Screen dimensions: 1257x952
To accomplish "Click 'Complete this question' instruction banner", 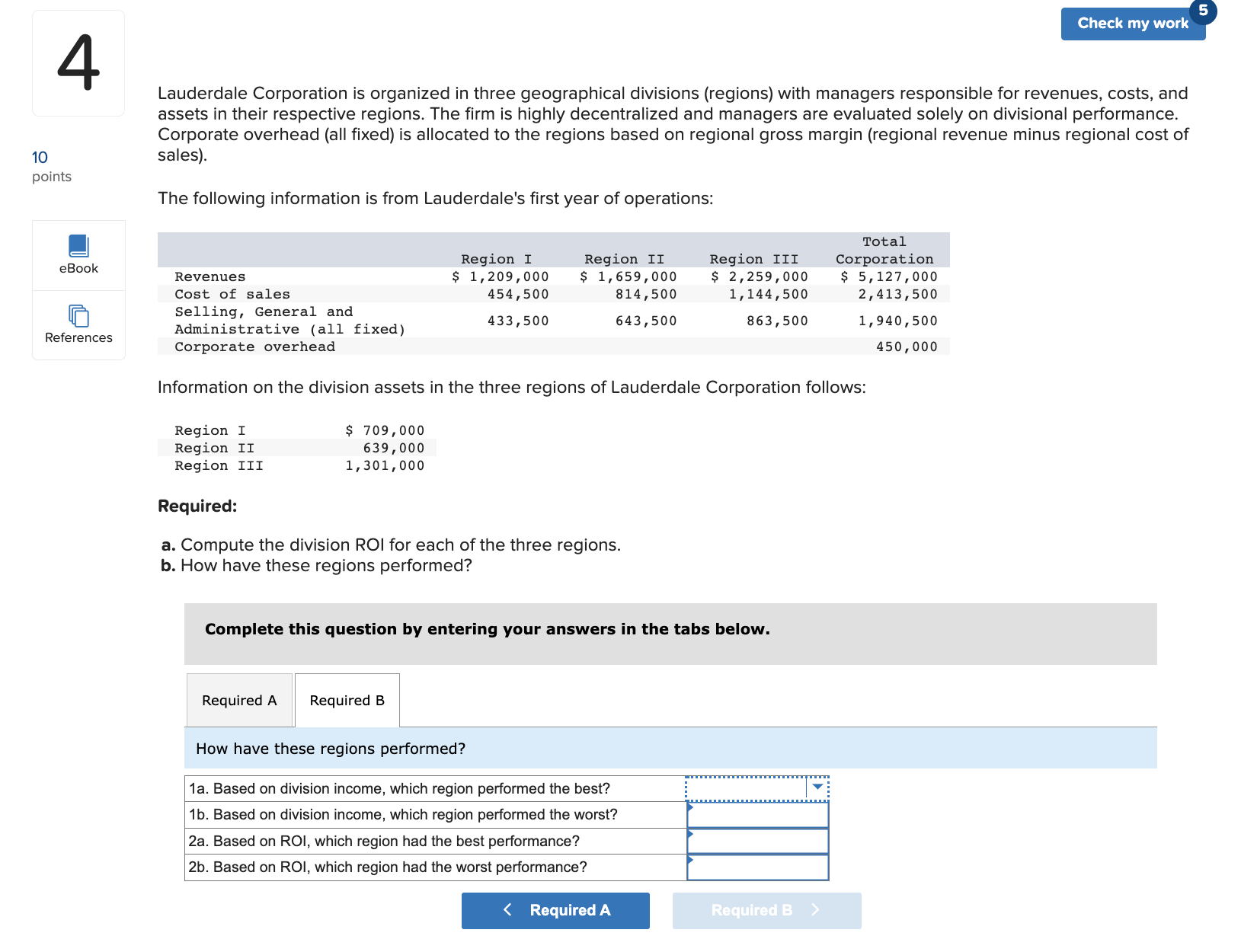I will (x=670, y=634).
